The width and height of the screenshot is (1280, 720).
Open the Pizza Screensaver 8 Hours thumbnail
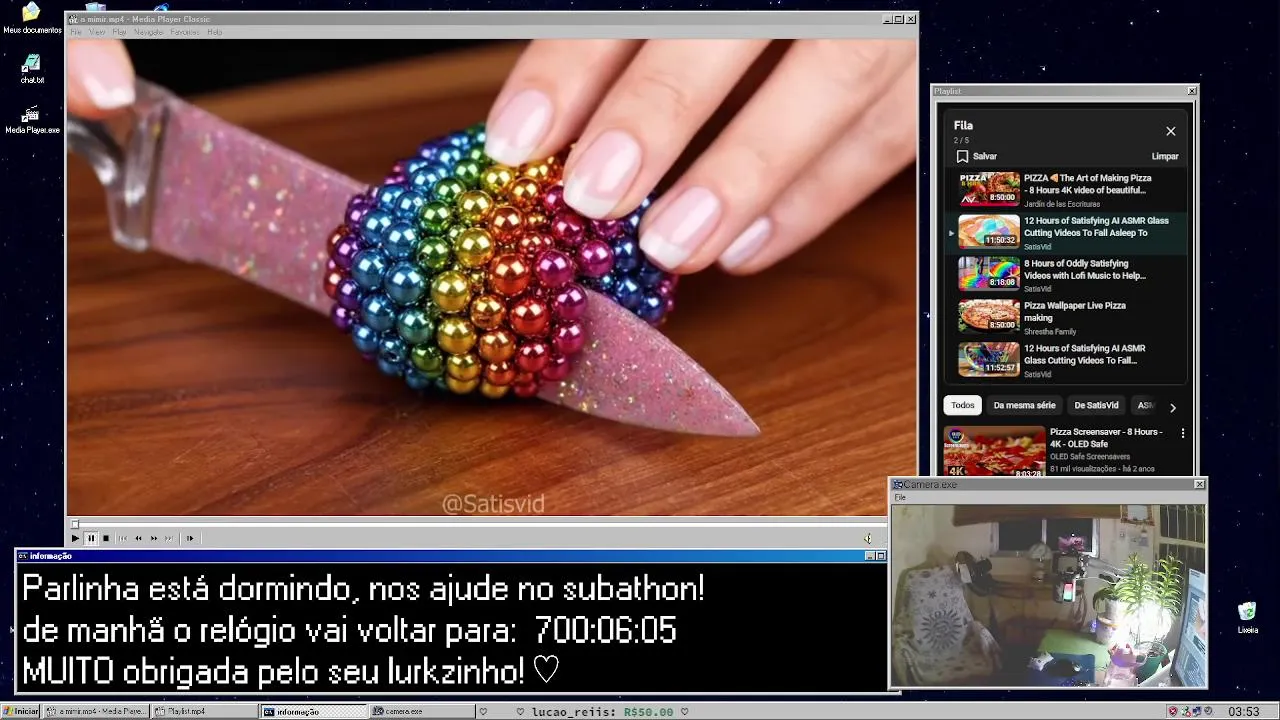tap(995, 451)
